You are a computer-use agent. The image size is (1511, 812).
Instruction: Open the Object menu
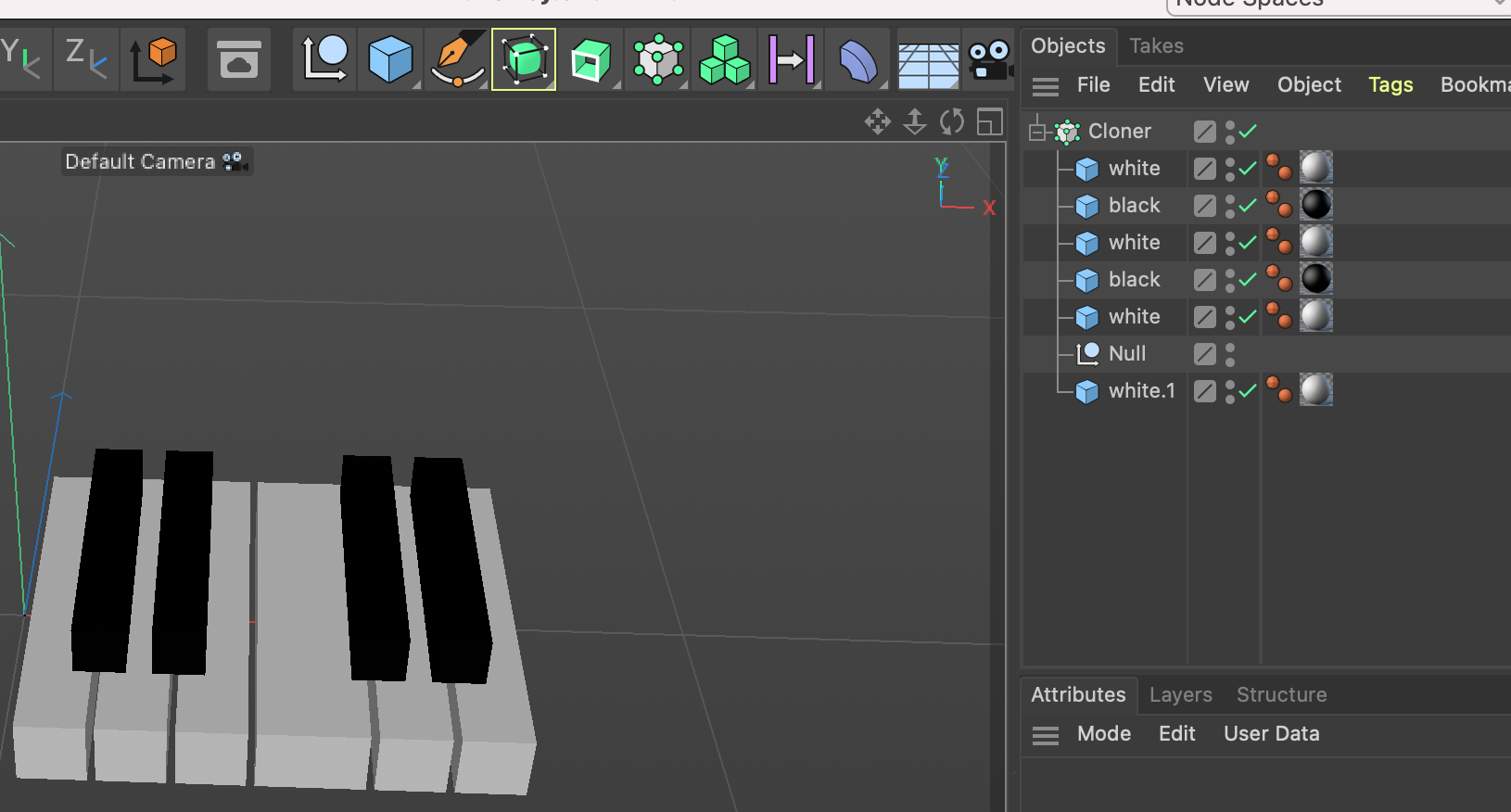1309,85
